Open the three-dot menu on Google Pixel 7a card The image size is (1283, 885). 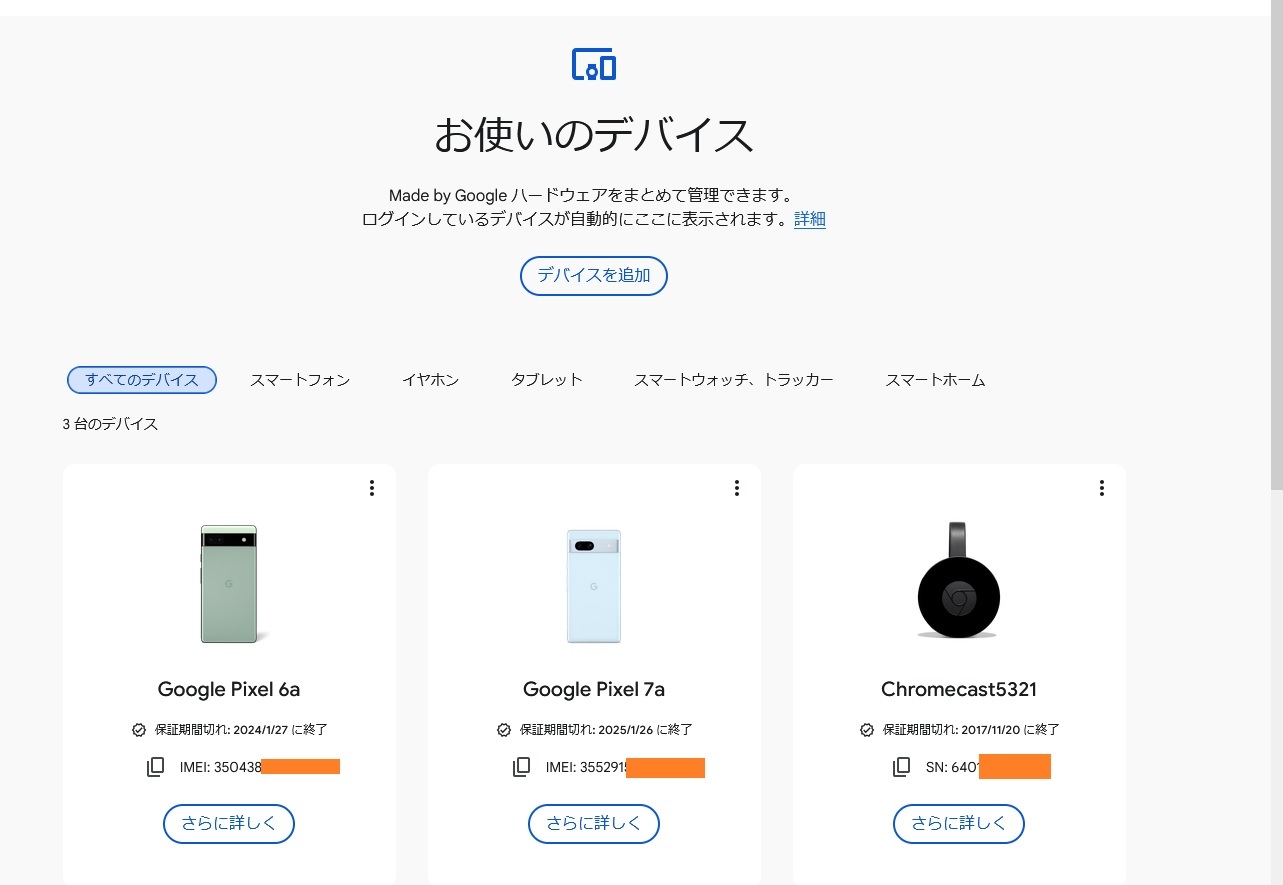point(737,488)
